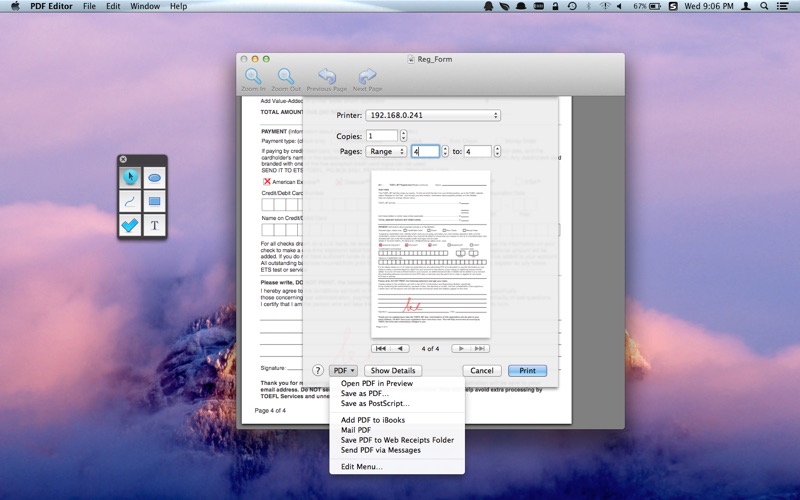Click the Print button
Image resolution: width=800 pixels, height=500 pixels.
pyautogui.click(x=528, y=370)
